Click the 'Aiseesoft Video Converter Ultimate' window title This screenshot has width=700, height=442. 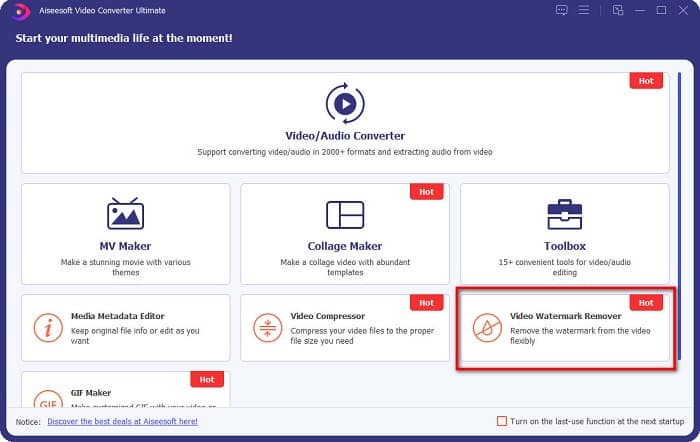[102, 10]
